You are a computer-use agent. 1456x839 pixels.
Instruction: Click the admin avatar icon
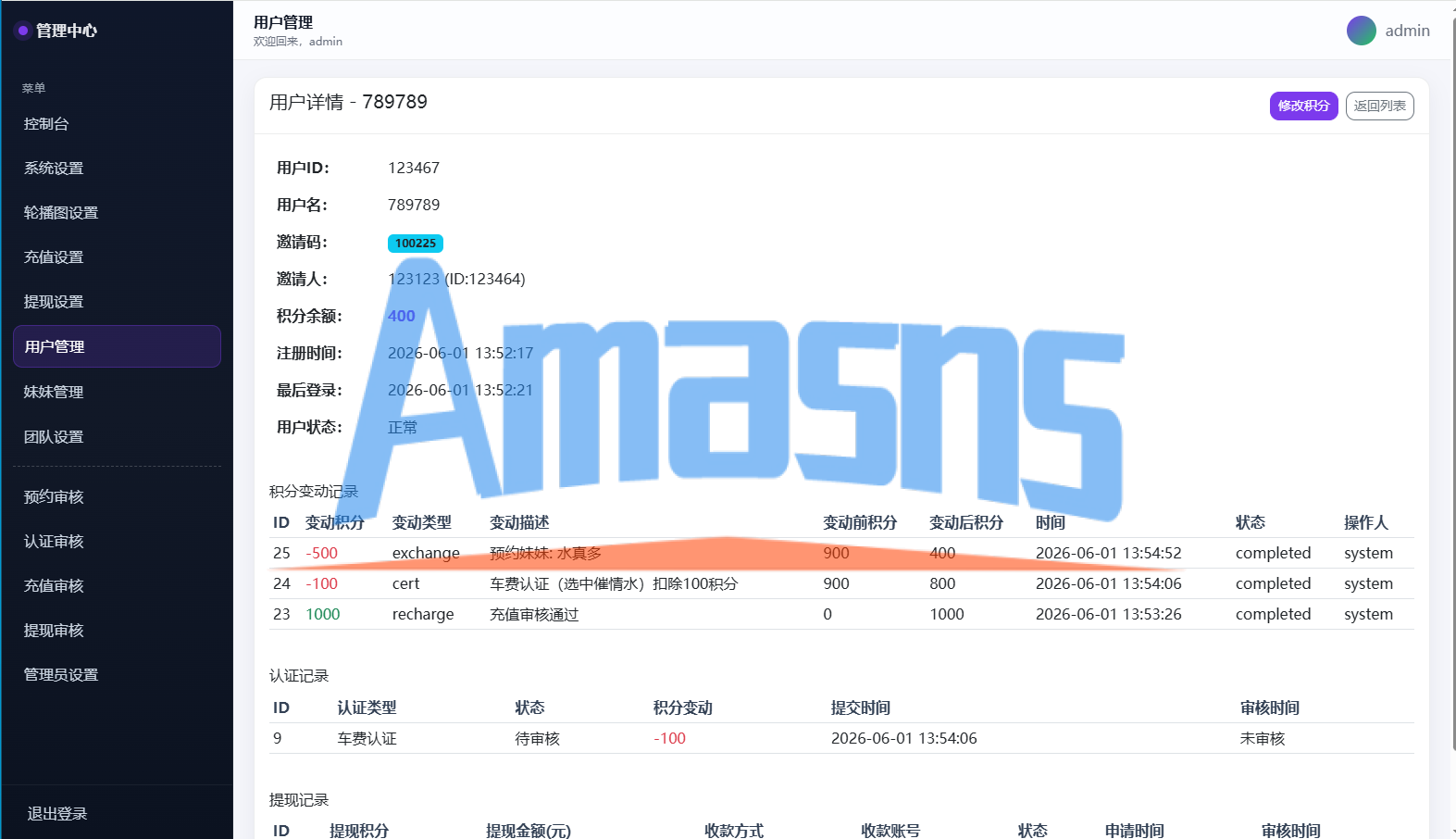pos(1361,31)
